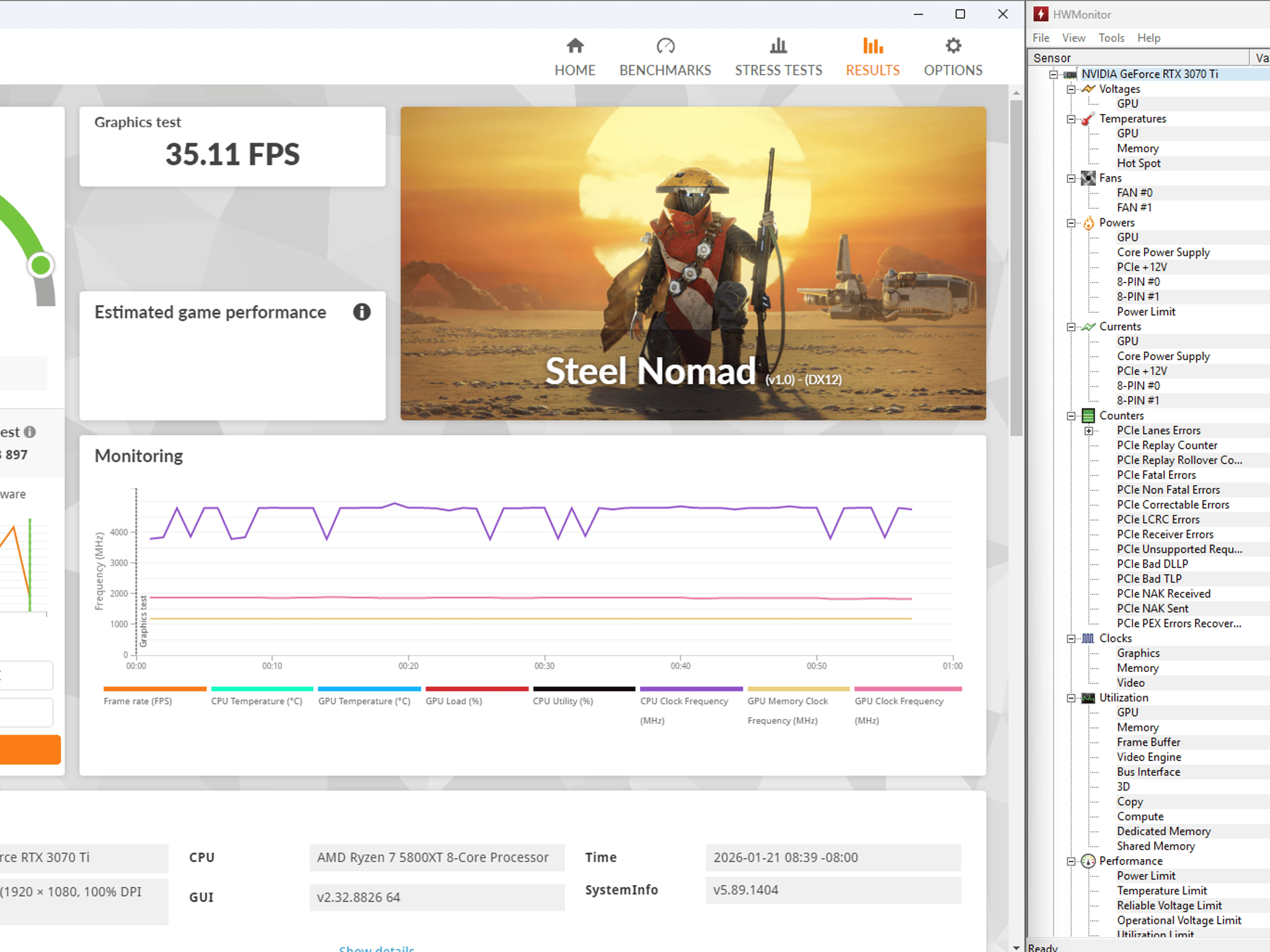Open the HOME section via house icon

coord(575,46)
